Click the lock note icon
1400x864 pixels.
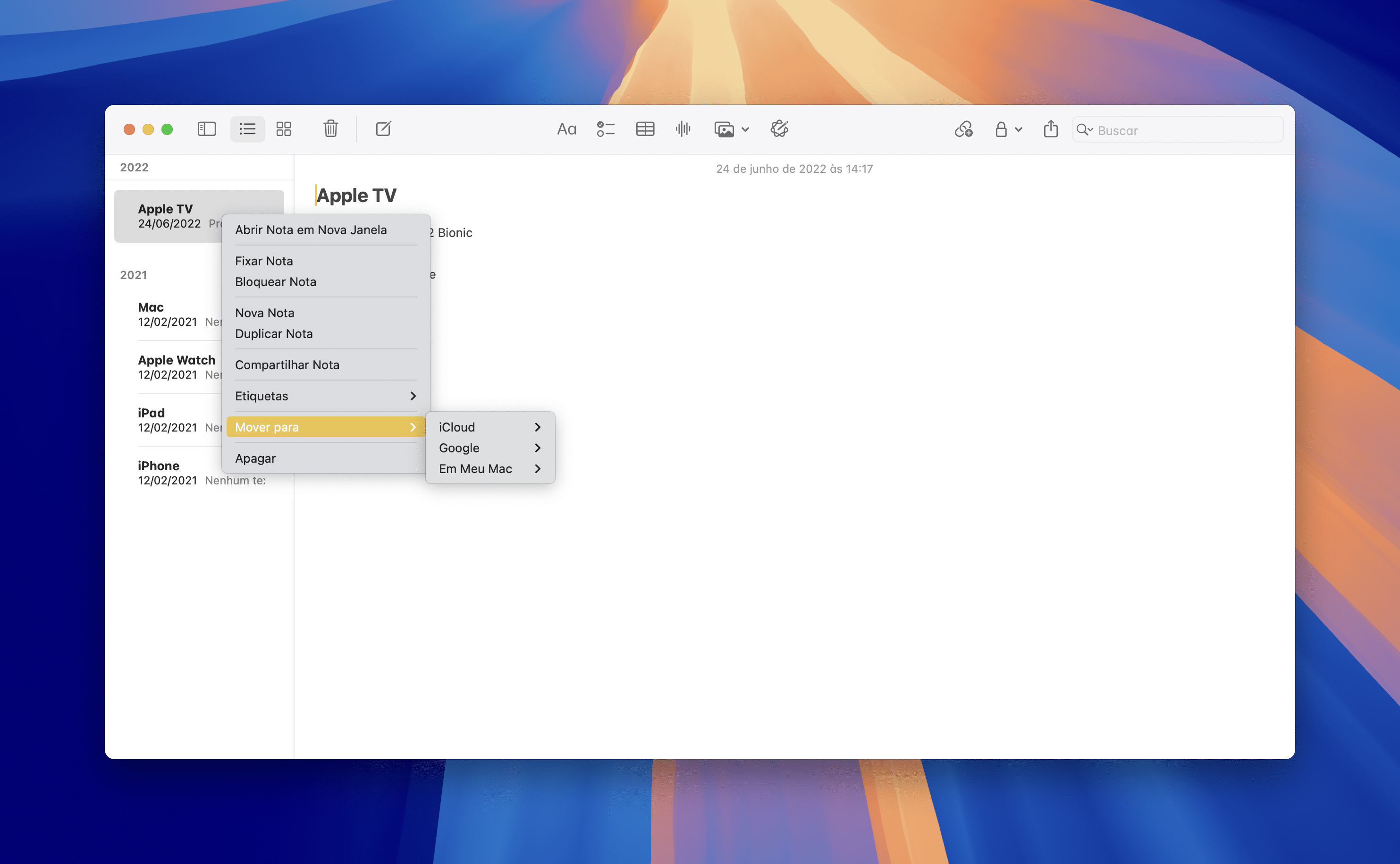(1001, 130)
